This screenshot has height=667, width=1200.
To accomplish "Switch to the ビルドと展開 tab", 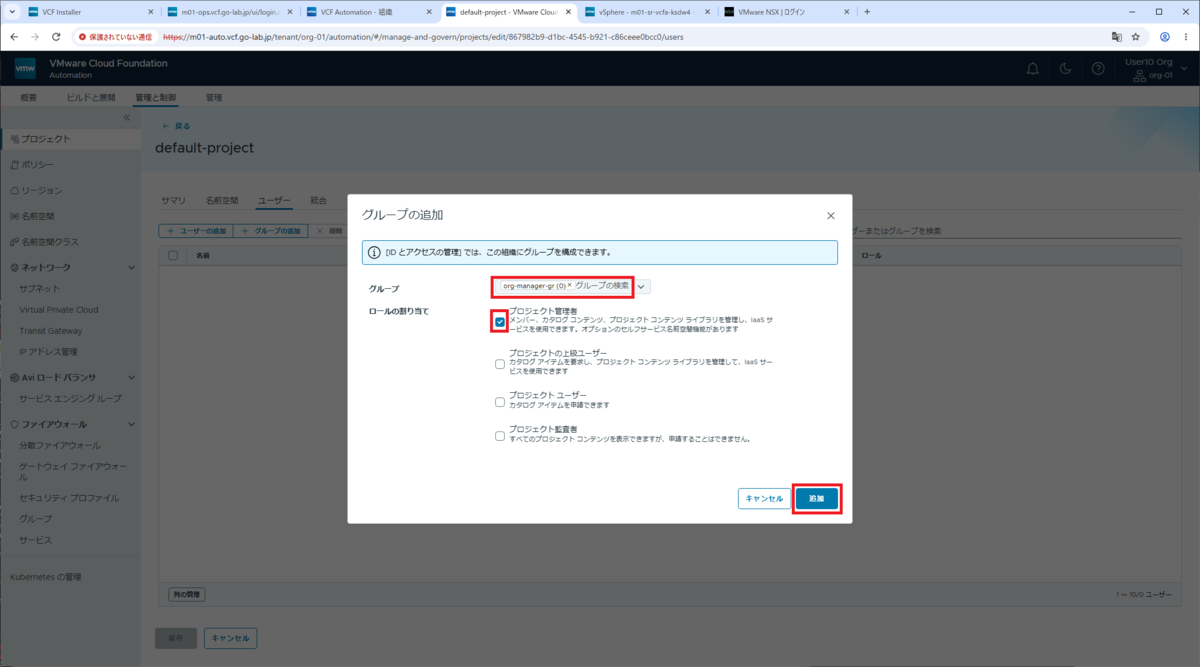I will [x=90, y=98].
